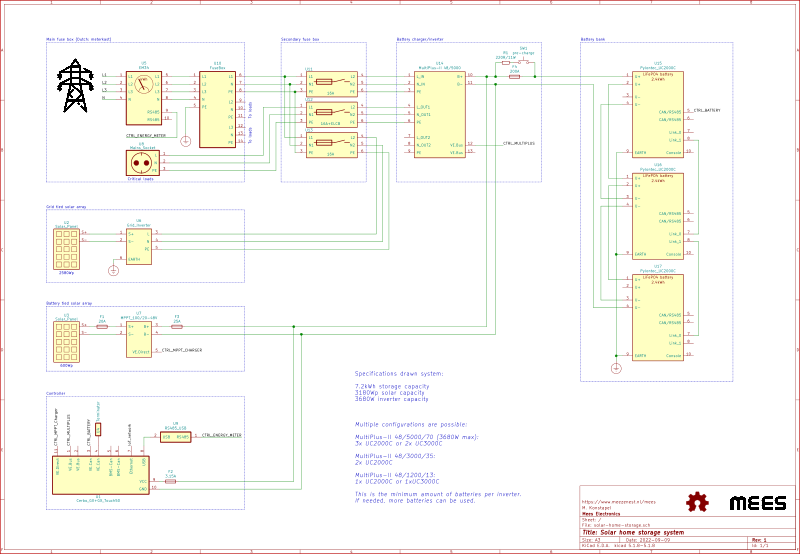Click the U16 Pylontec battery block

[x=658, y=216]
